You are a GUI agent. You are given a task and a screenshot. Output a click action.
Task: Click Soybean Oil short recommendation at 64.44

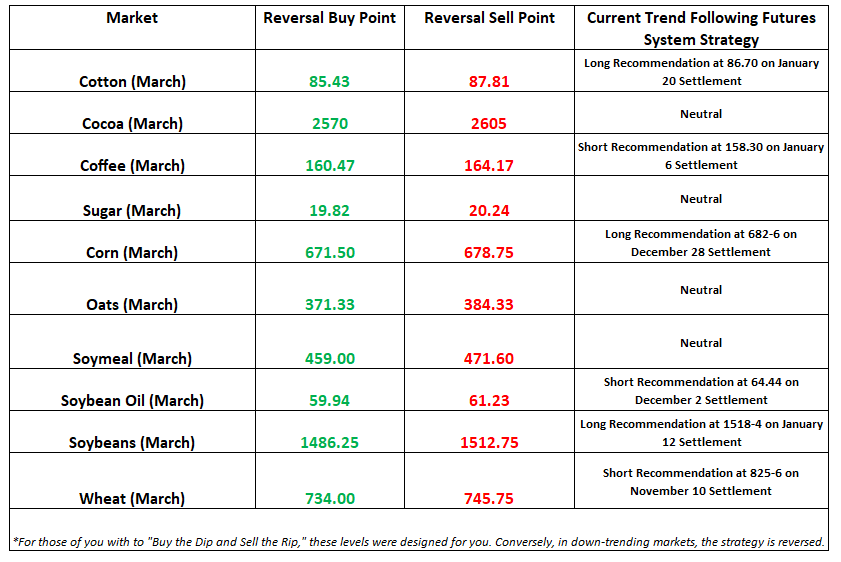coord(701,391)
